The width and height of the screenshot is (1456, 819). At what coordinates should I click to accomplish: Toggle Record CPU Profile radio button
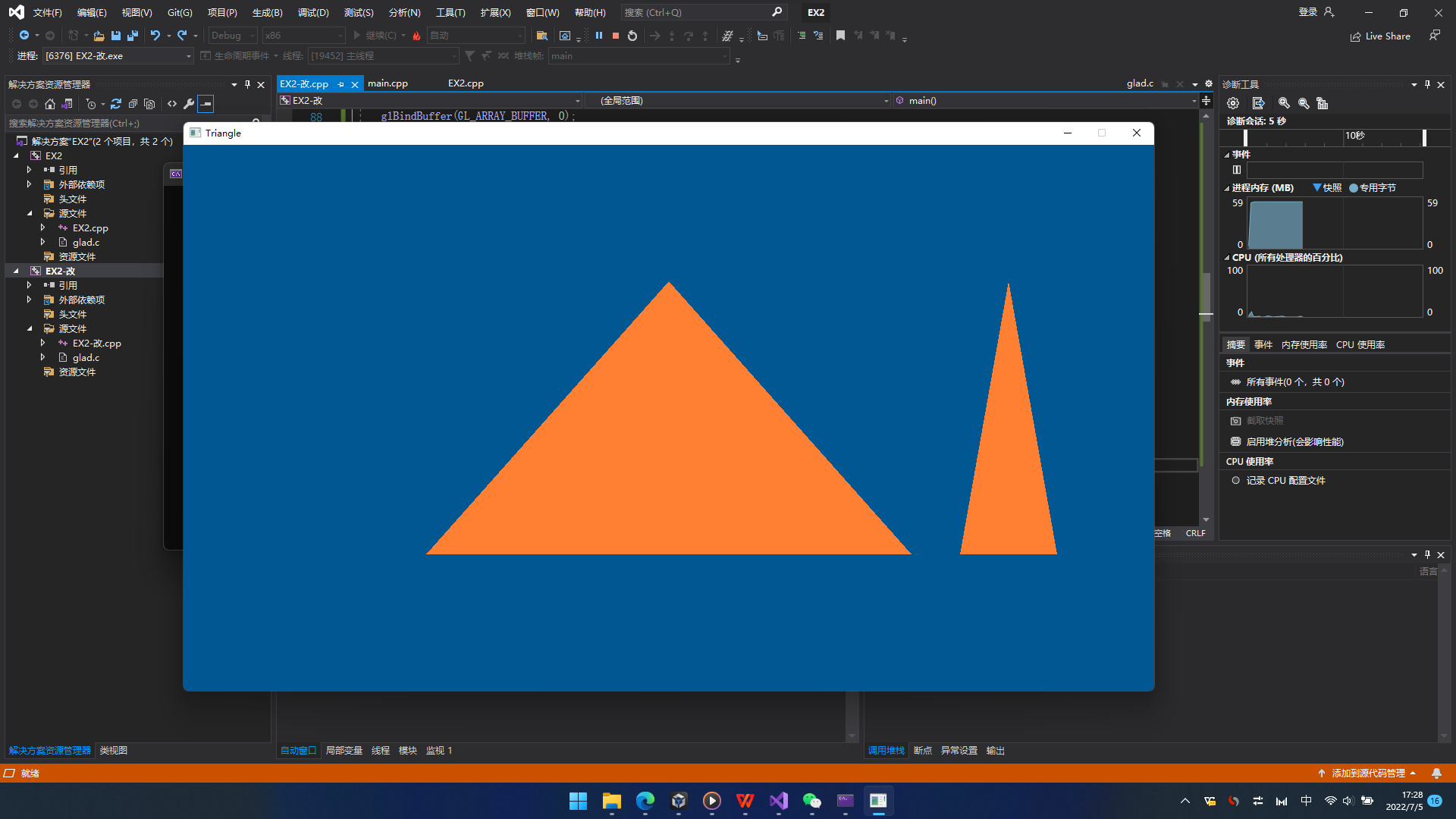click(x=1236, y=481)
